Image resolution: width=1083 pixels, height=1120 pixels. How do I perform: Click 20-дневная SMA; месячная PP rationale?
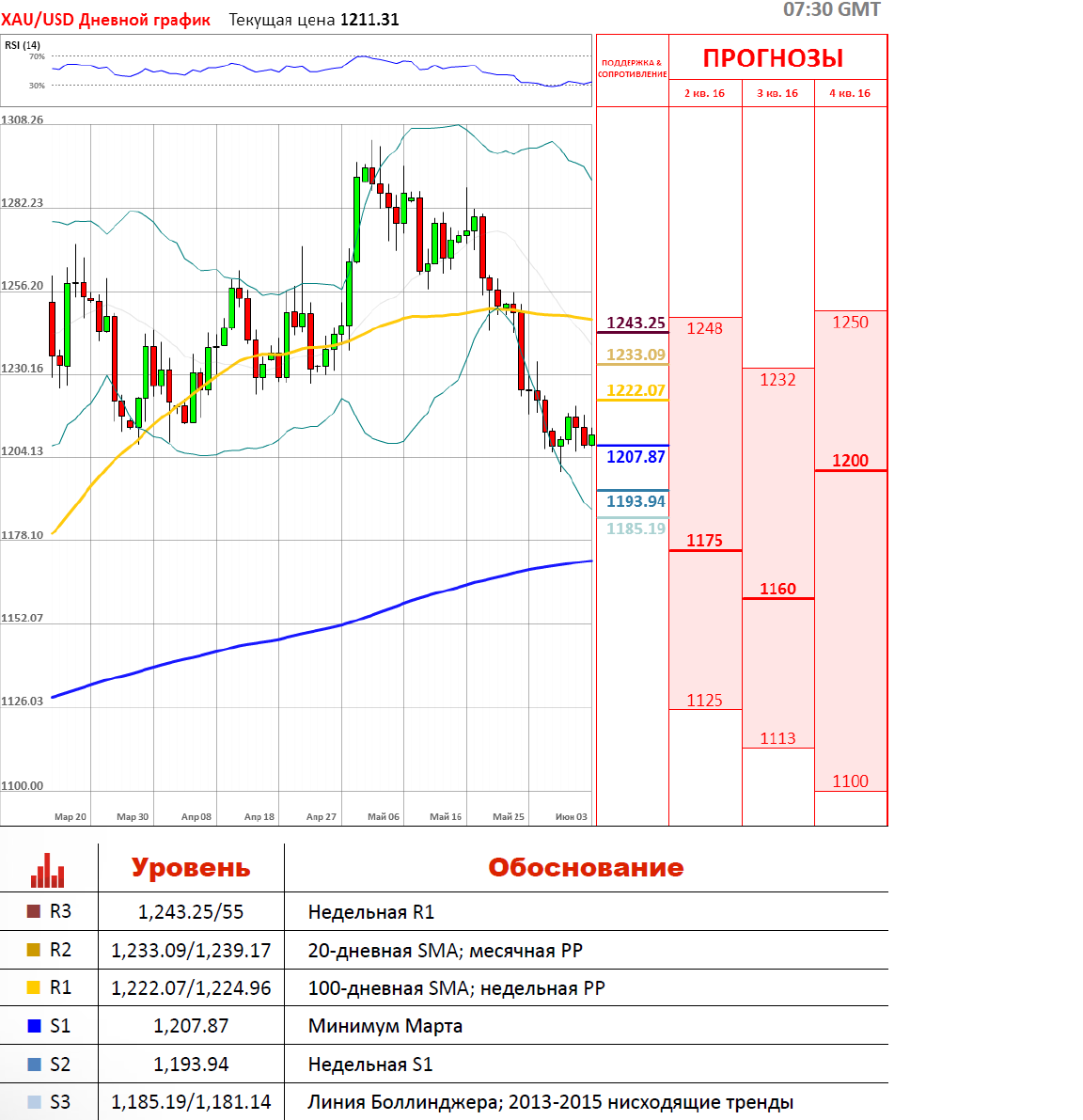446,951
